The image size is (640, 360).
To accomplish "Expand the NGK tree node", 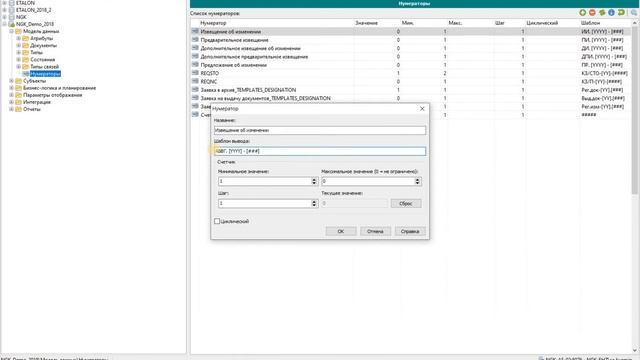I will tap(4, 17).
